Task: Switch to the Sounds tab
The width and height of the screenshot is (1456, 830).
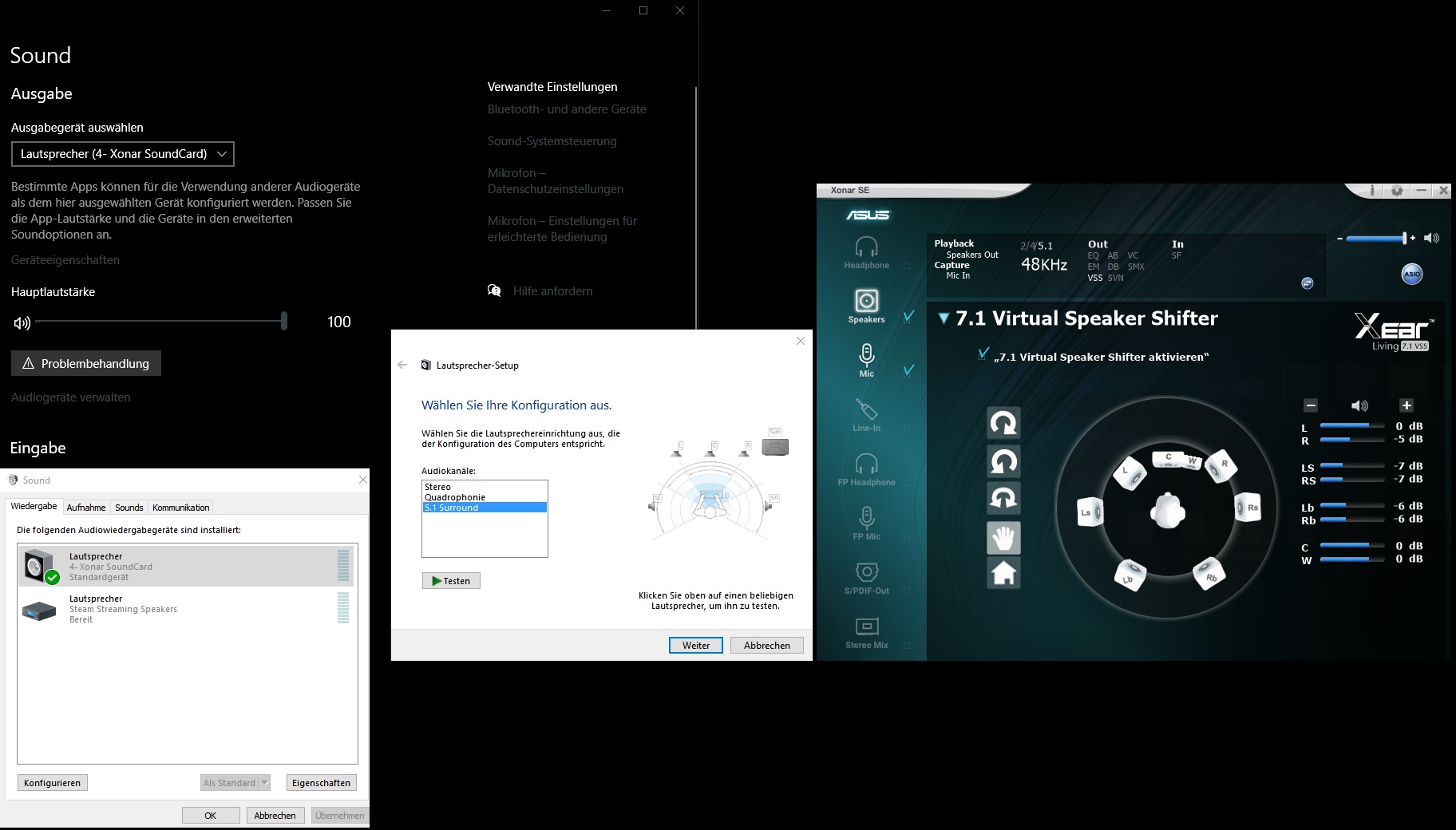Action: pos(129,508)
